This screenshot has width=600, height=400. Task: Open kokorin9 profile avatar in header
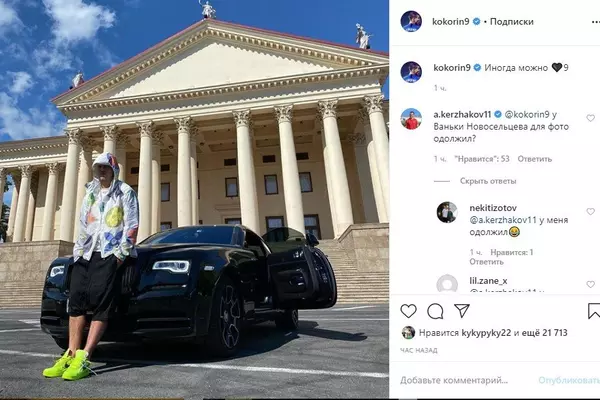coord(411,21)
